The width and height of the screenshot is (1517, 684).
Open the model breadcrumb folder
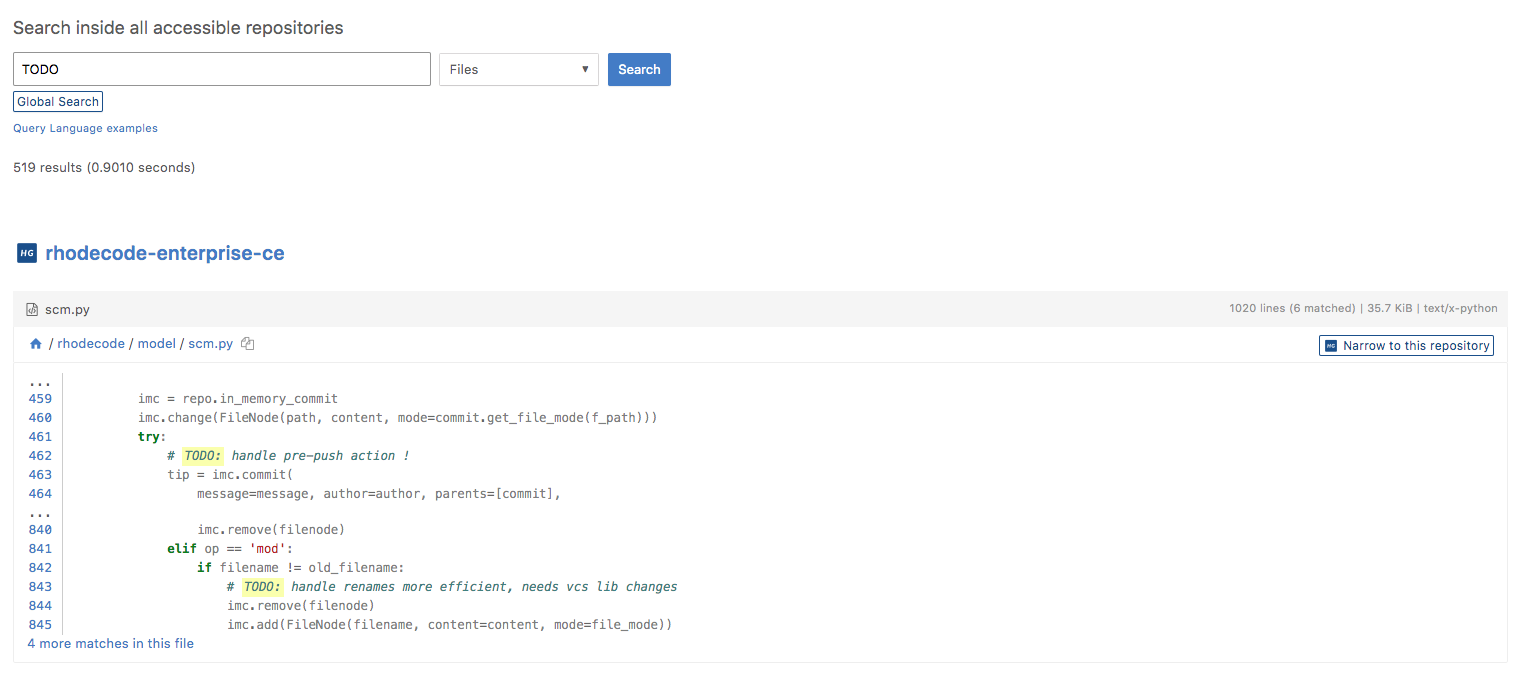click(x=157, y=344)
